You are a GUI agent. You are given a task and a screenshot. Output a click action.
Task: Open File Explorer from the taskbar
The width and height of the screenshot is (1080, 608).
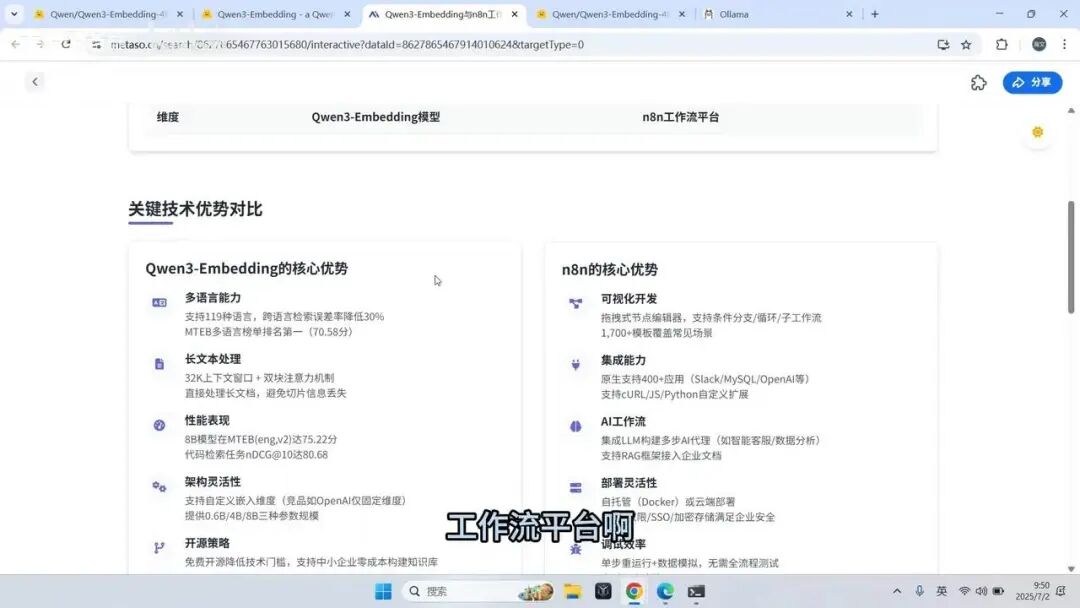point(572,591)
